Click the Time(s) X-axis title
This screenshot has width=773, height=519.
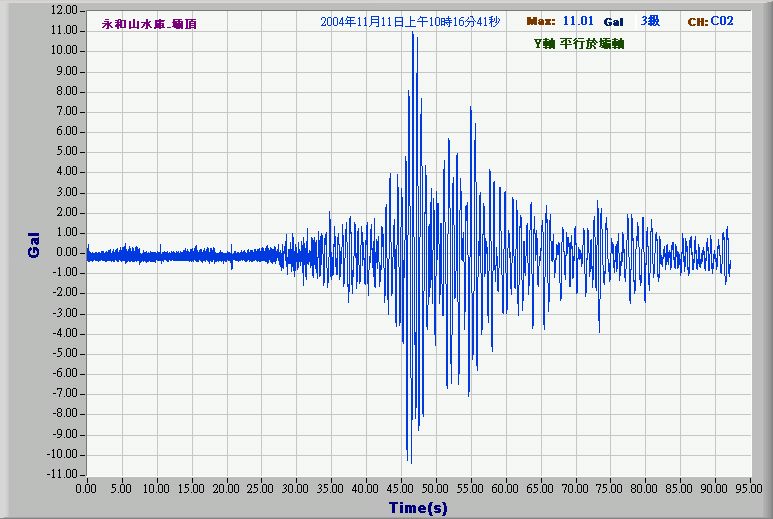pyautogui.click(x=418, y=509)
